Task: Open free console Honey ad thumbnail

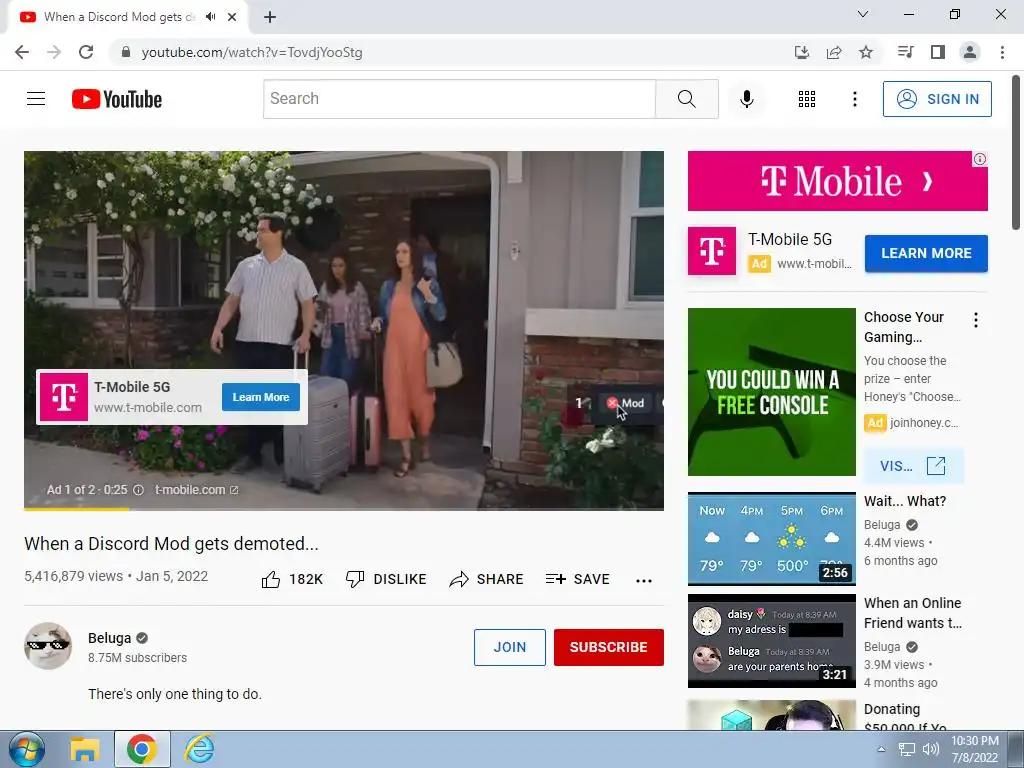Action: point(771,392)
